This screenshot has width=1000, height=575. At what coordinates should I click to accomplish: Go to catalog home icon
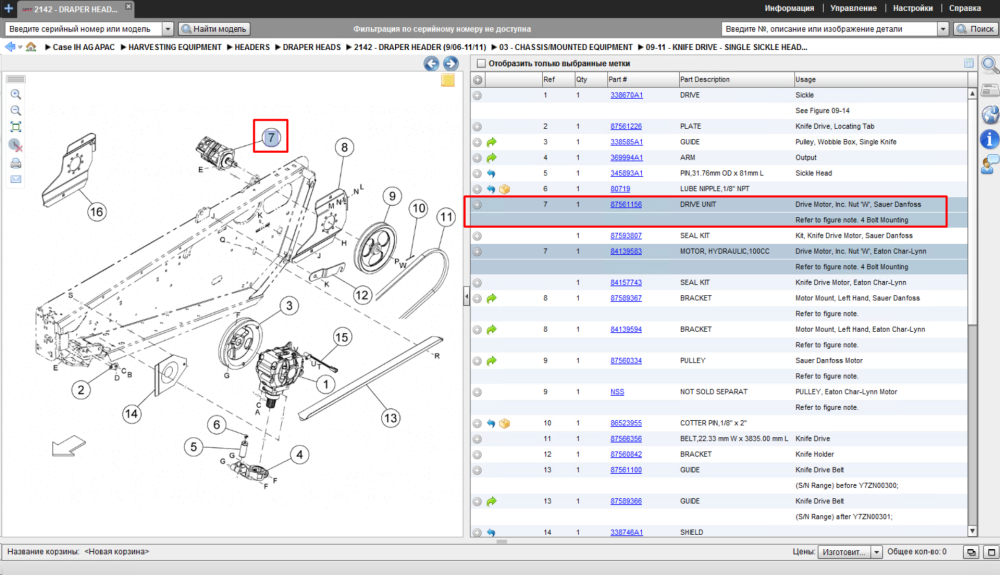point(31,47)
